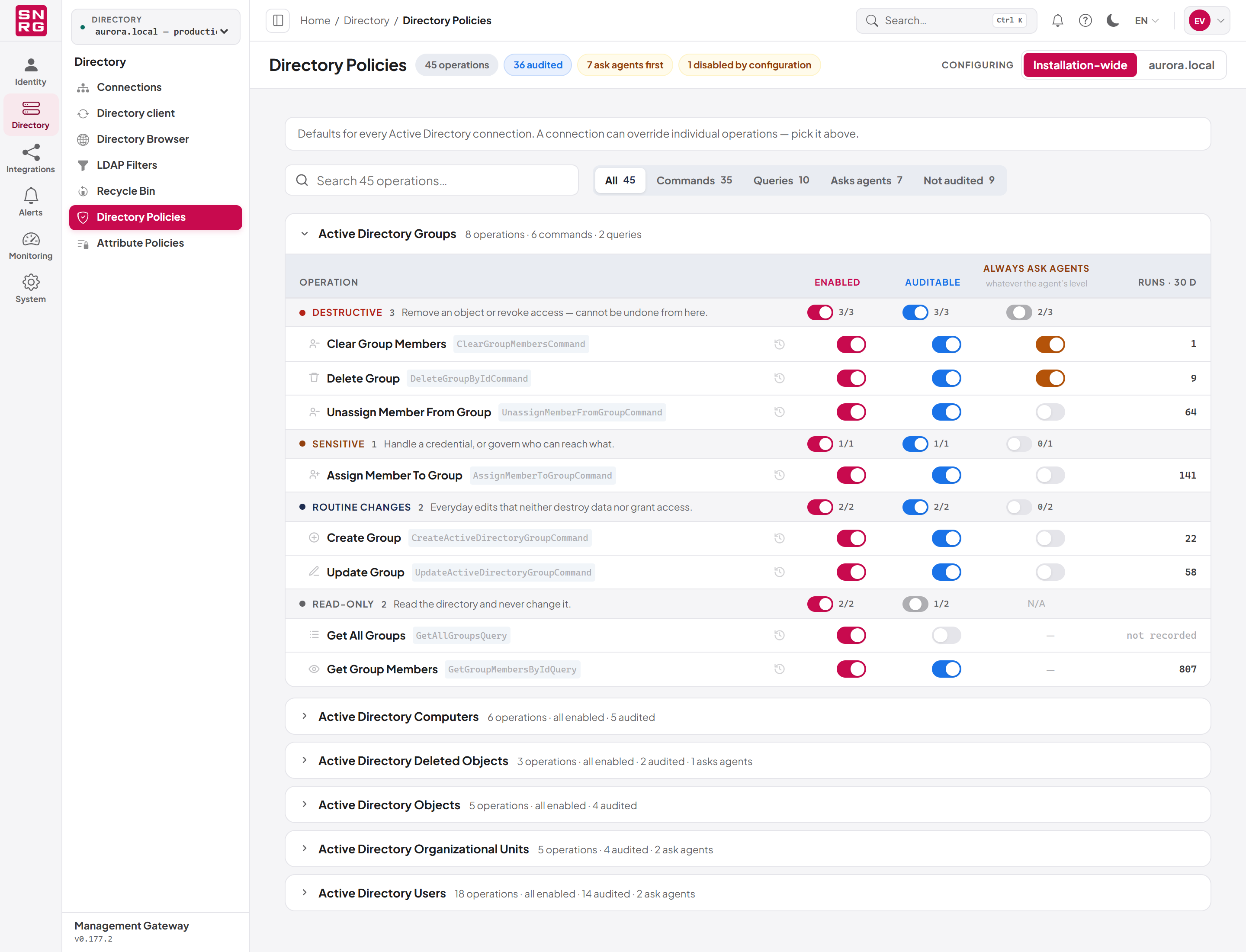View history for Clear Group Members
1246x952 pixels.
click(780, 344)
